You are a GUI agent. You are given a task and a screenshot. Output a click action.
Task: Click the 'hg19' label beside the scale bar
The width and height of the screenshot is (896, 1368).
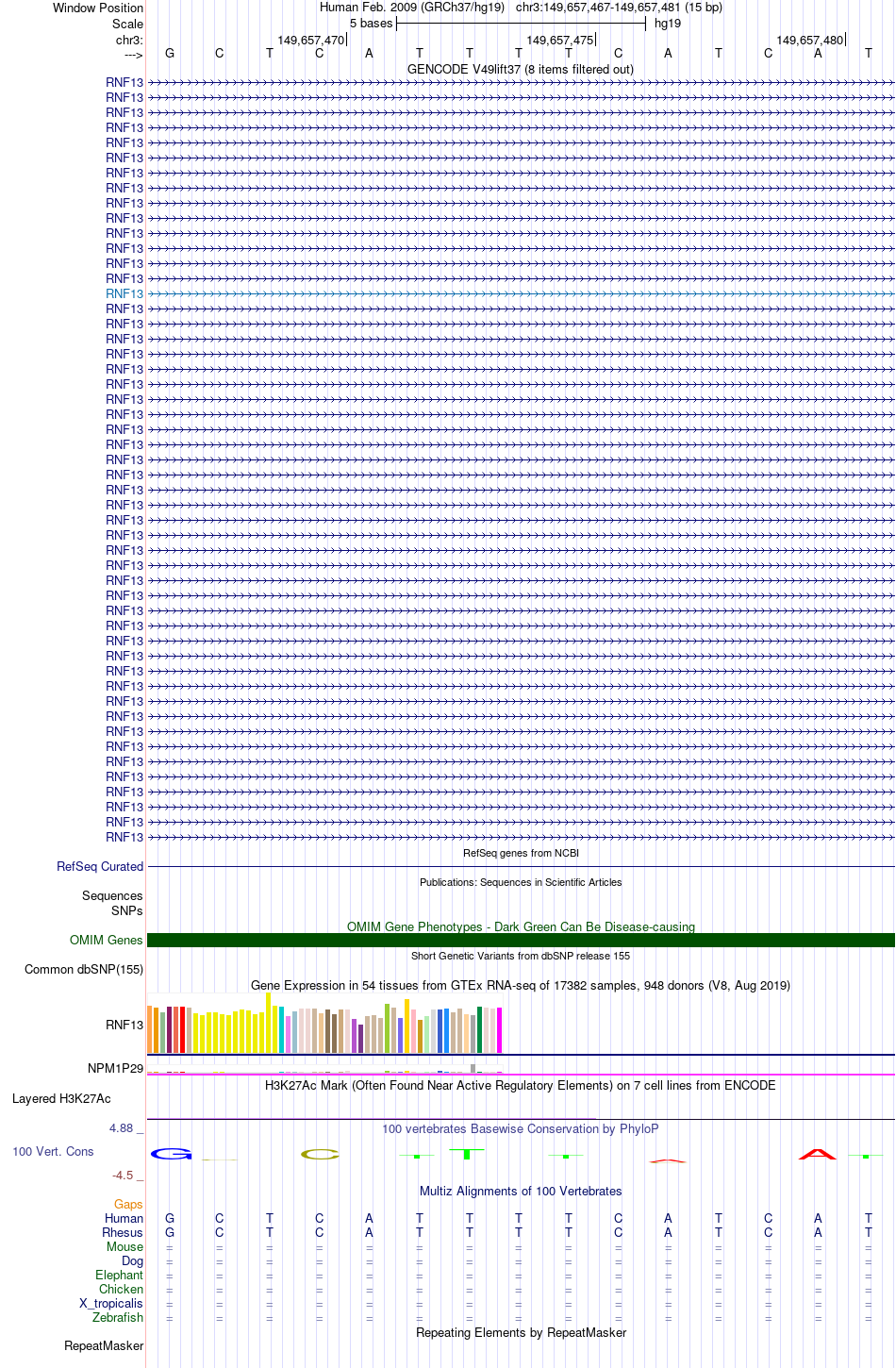coord(668,24)
